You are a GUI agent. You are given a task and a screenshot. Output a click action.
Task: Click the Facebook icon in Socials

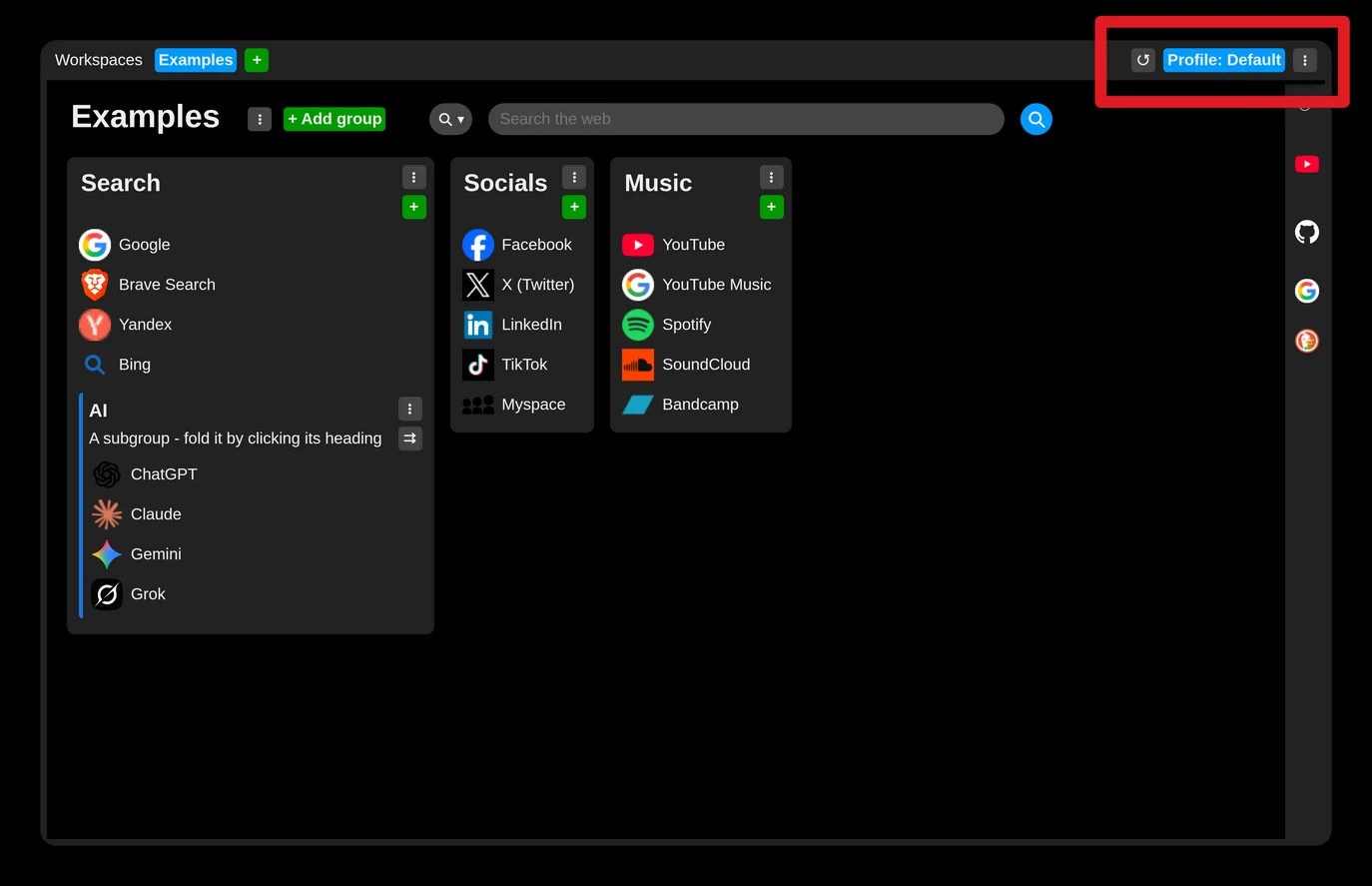(x=478, y=245)
